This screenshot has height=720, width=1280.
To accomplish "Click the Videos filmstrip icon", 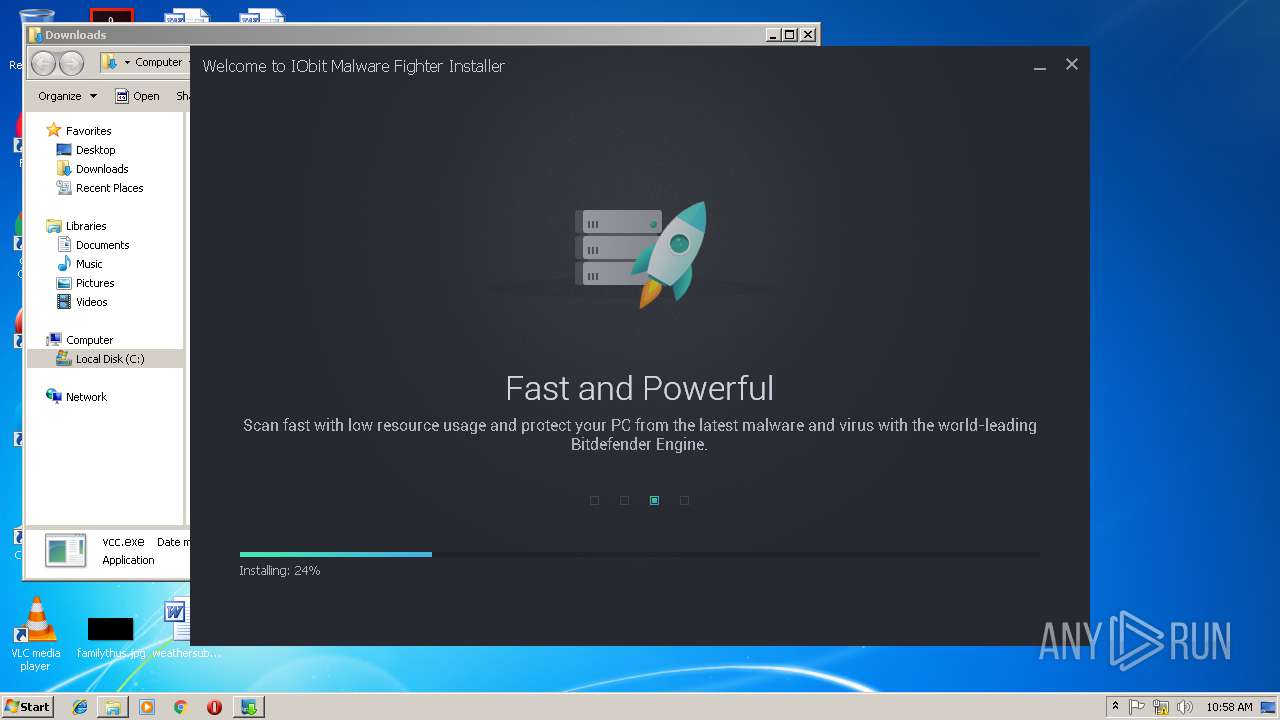I will click(x=64, y=301).
